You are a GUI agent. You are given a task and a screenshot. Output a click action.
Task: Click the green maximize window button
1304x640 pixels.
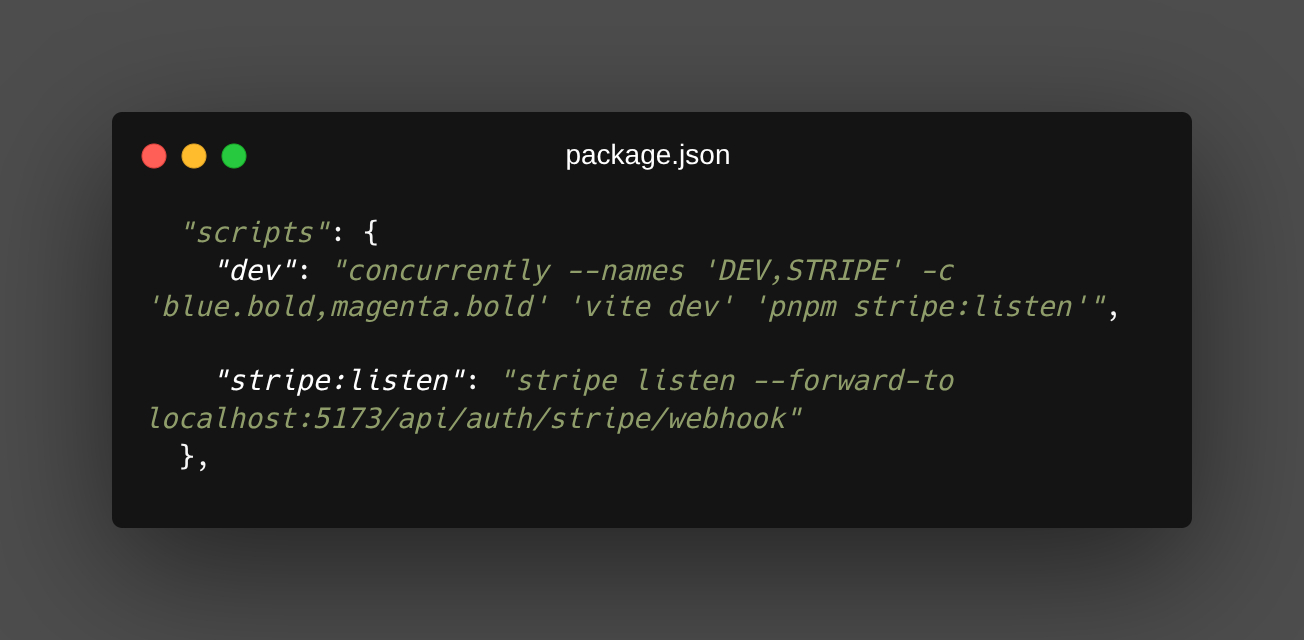[x=234, y=156]
